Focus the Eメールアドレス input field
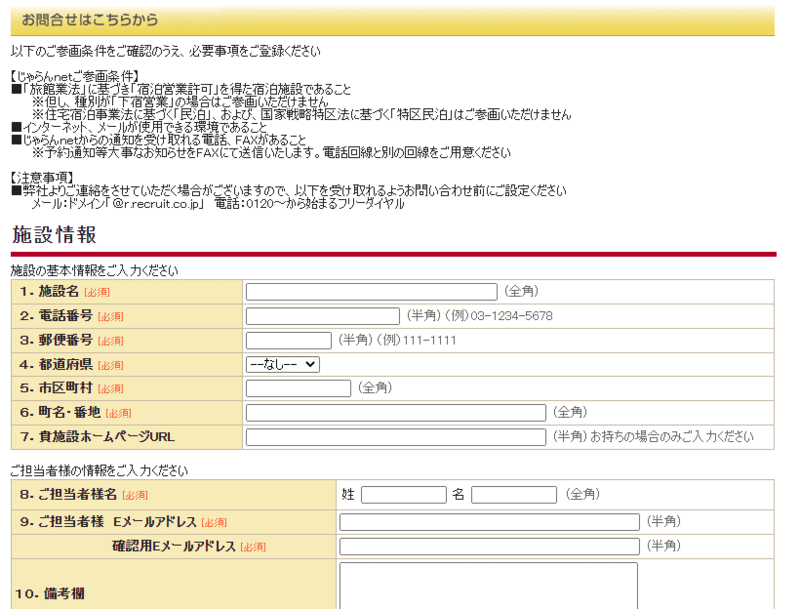This screenshot has width=800, height=609. (x=489, y=522)
